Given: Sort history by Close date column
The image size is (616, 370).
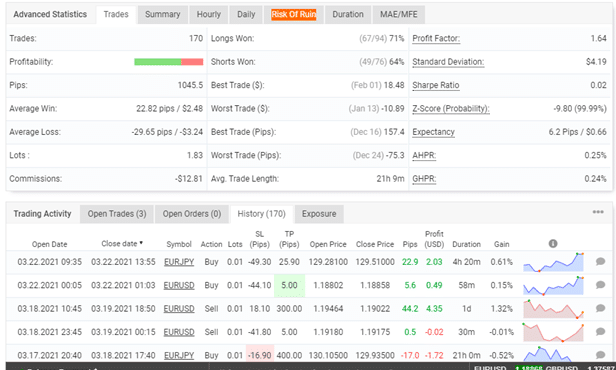Looking at the screenshot, I should tap(122, 244).
